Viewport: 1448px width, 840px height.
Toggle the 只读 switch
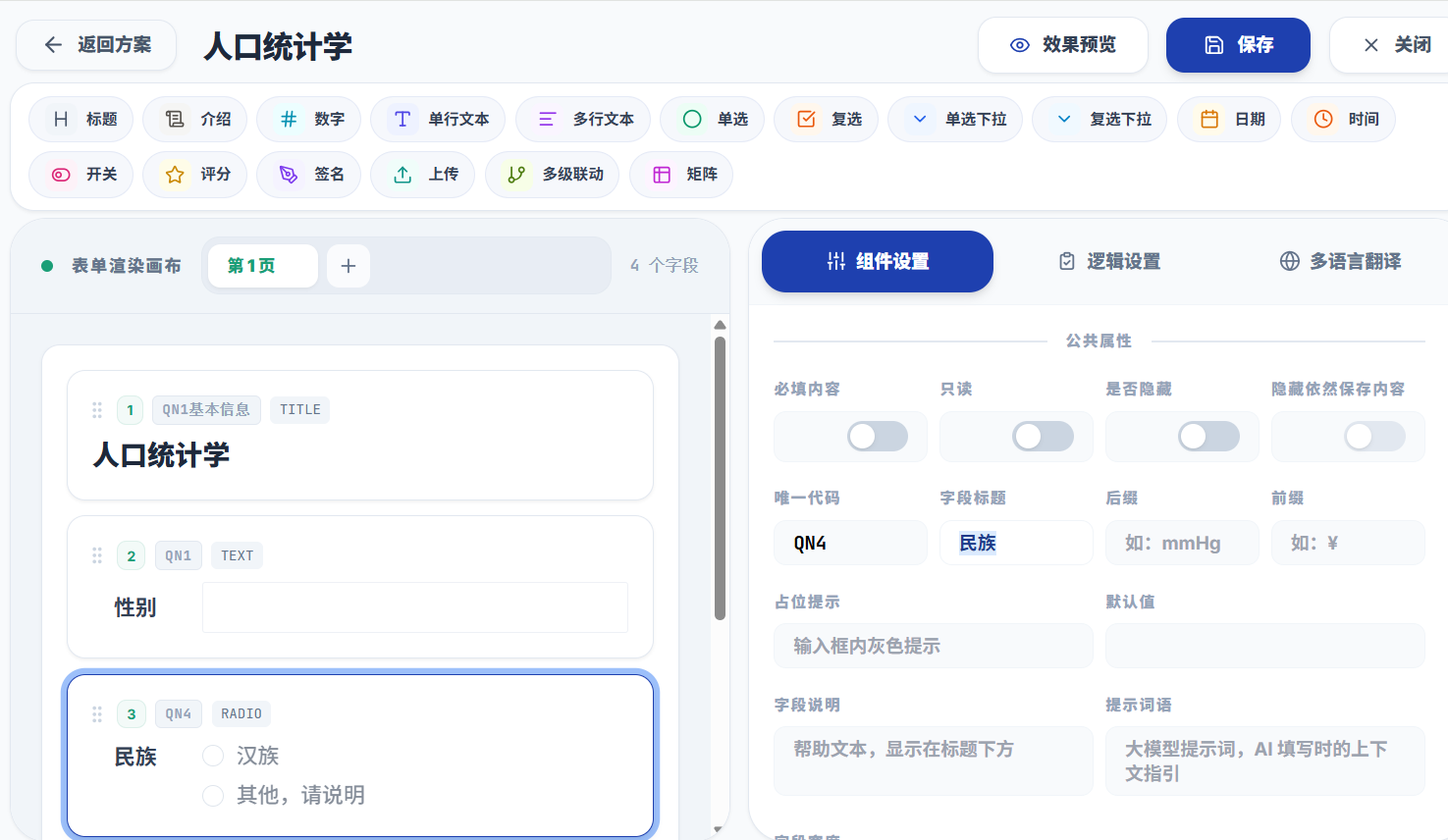coord(1044,437)
